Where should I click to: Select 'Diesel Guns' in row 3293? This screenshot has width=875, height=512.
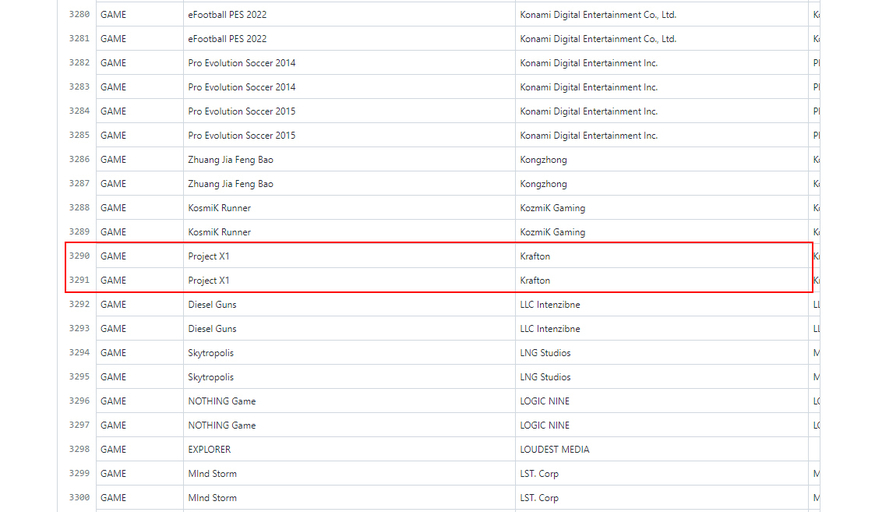coord(212,329)
